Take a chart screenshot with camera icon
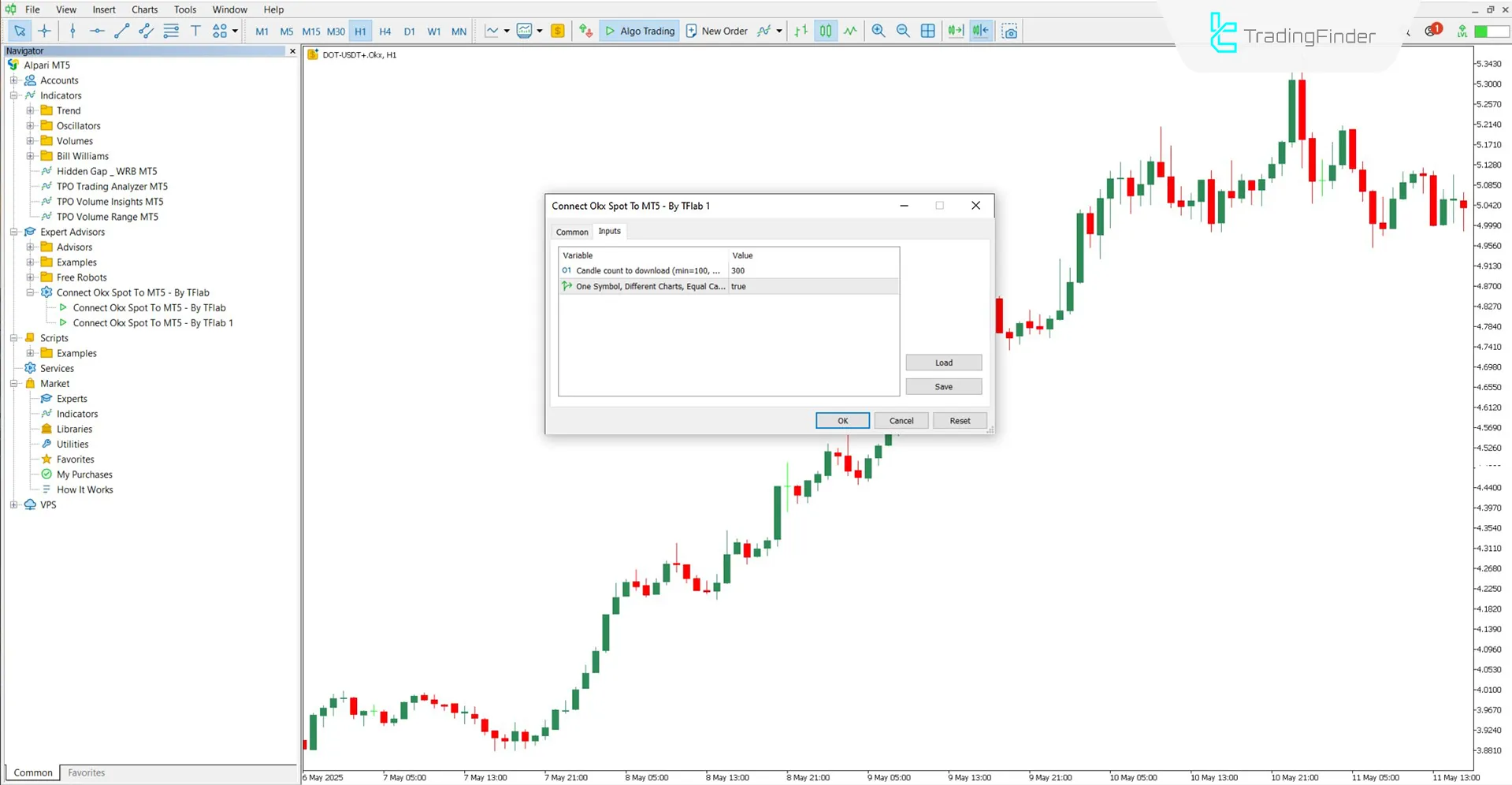 [x=1009, y=31]
